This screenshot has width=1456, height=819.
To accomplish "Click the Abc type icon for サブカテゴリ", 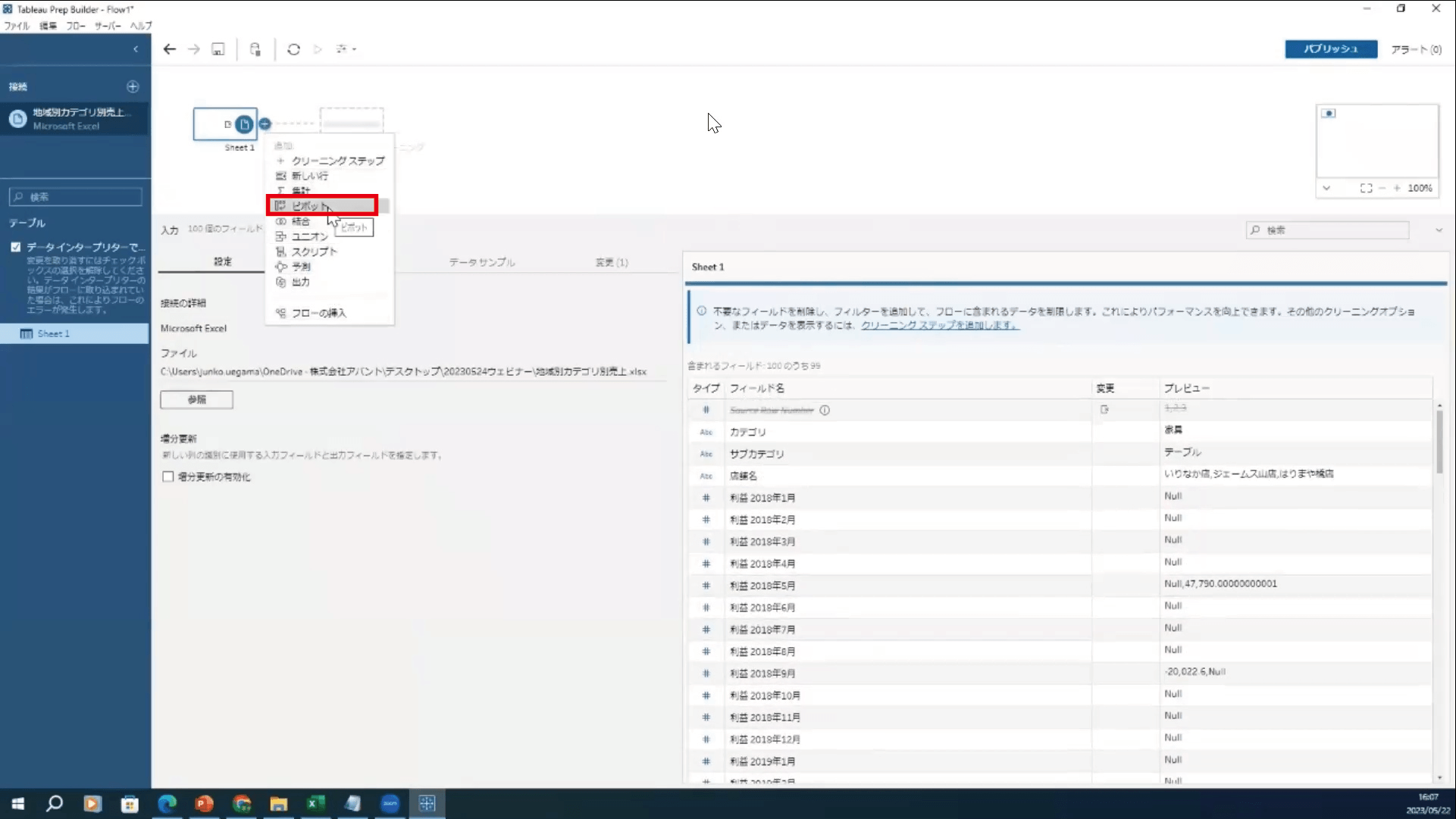I will coord(706,454).
